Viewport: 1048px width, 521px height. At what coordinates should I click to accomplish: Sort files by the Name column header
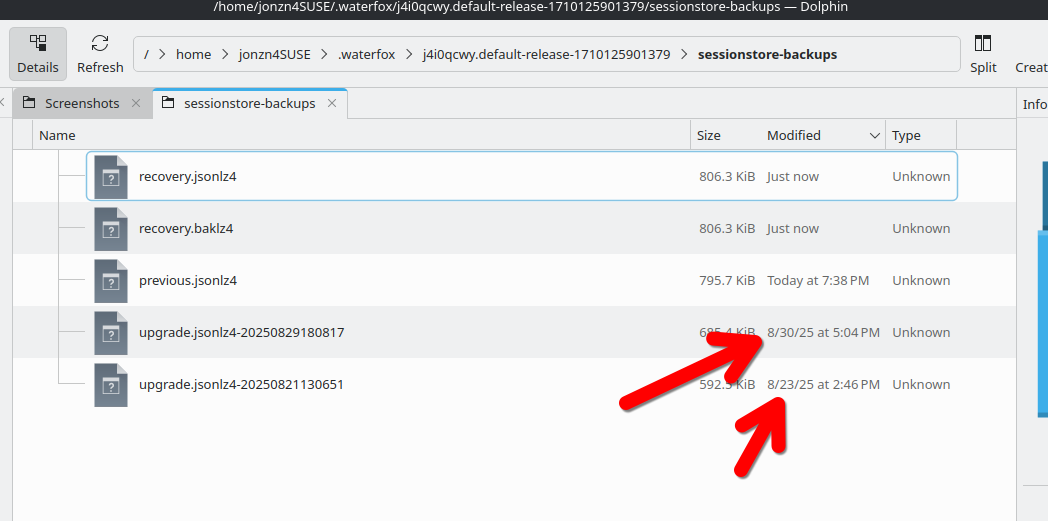click(x=361, y=136)
